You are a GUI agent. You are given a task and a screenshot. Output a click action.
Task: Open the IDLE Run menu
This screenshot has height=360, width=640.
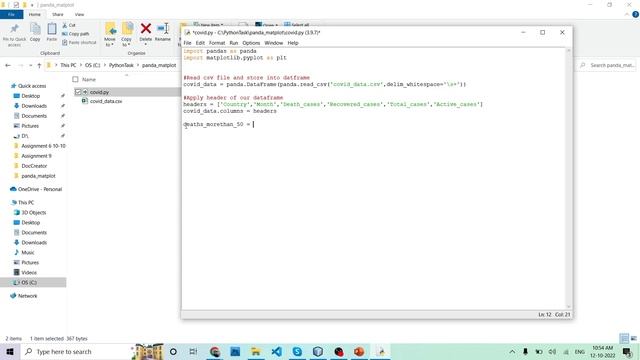tap(233, 43)
